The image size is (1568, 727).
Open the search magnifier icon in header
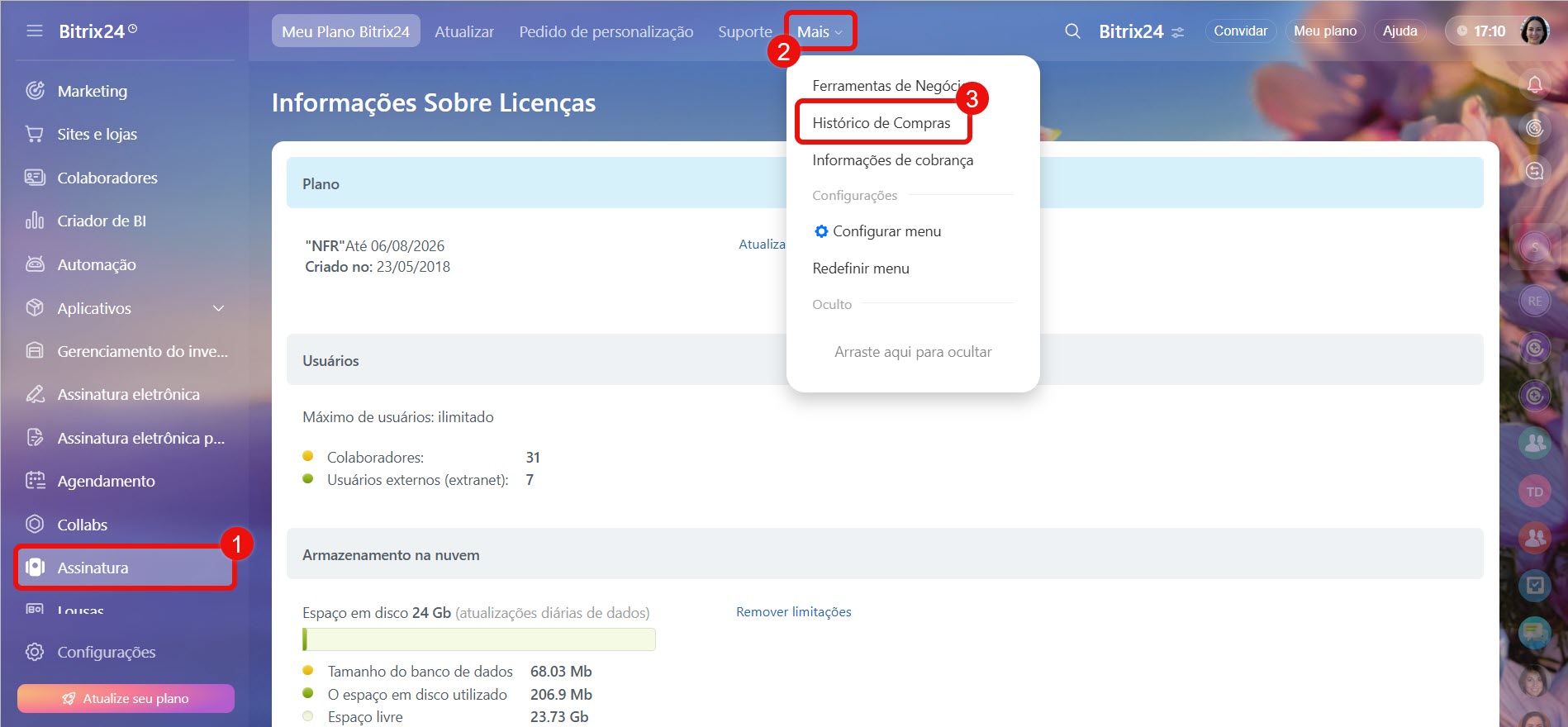click(1072, 31)
